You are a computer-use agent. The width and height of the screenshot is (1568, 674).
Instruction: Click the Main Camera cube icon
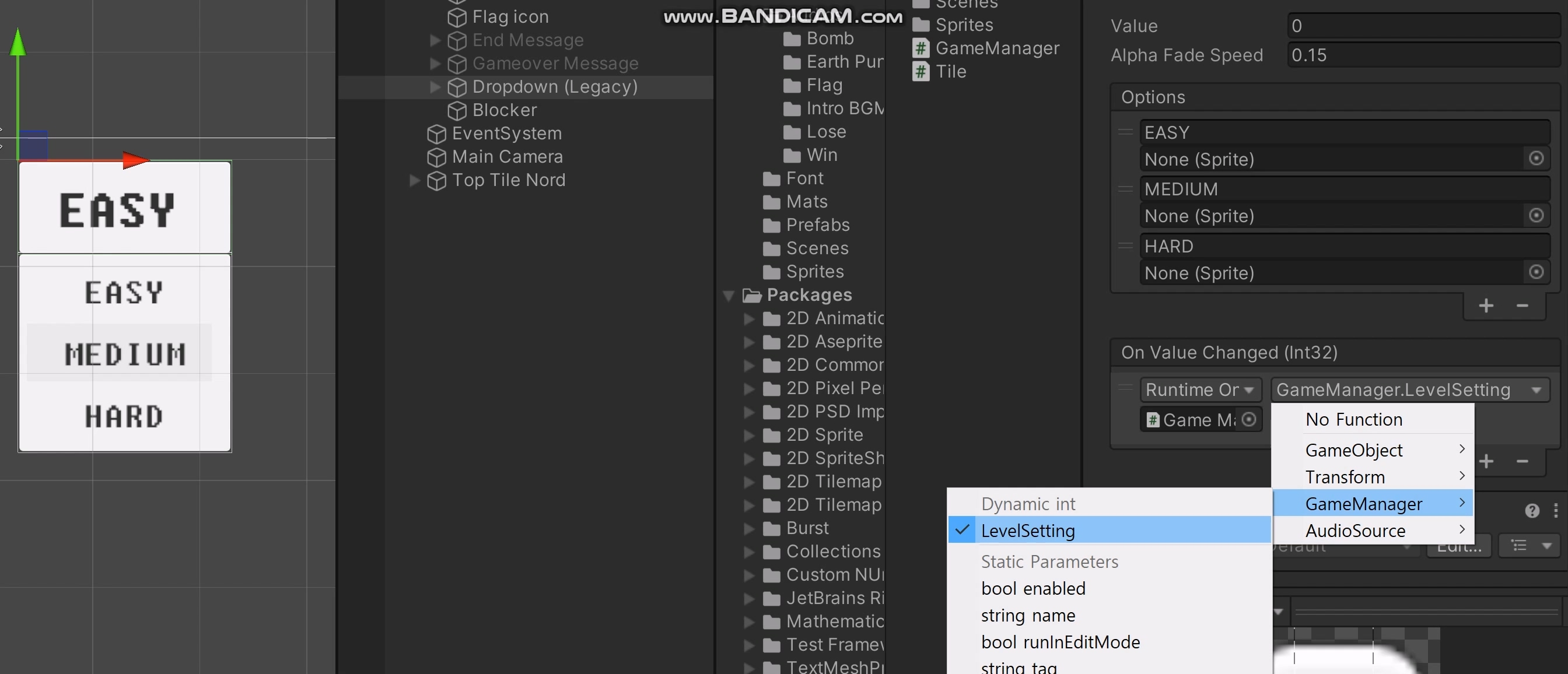pos(436,157)
